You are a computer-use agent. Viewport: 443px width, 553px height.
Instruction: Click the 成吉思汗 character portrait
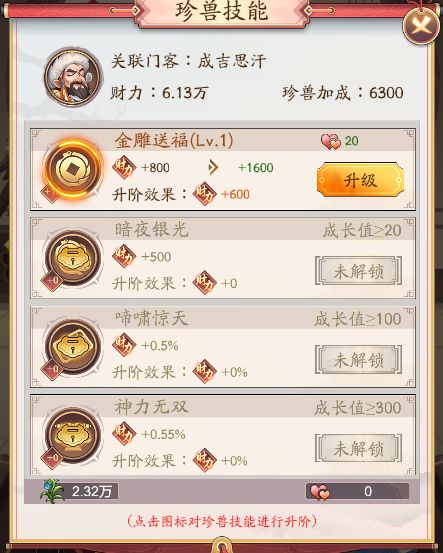pyautogui.click(x=73, y=77)
